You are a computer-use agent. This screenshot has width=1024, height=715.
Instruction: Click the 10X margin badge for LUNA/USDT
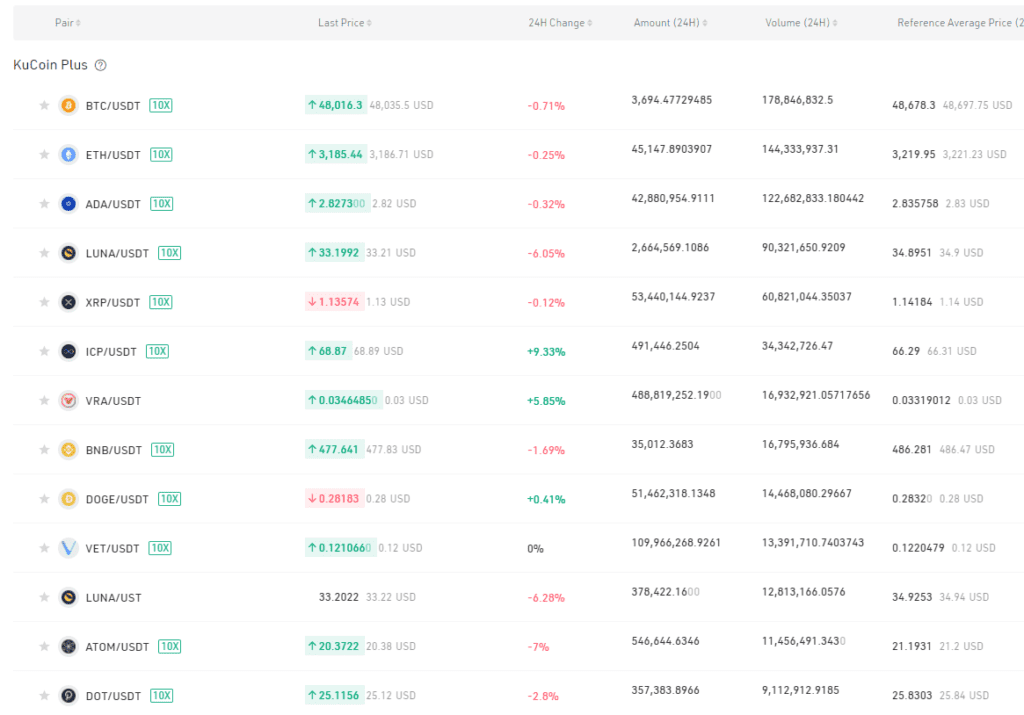point(169,253)
